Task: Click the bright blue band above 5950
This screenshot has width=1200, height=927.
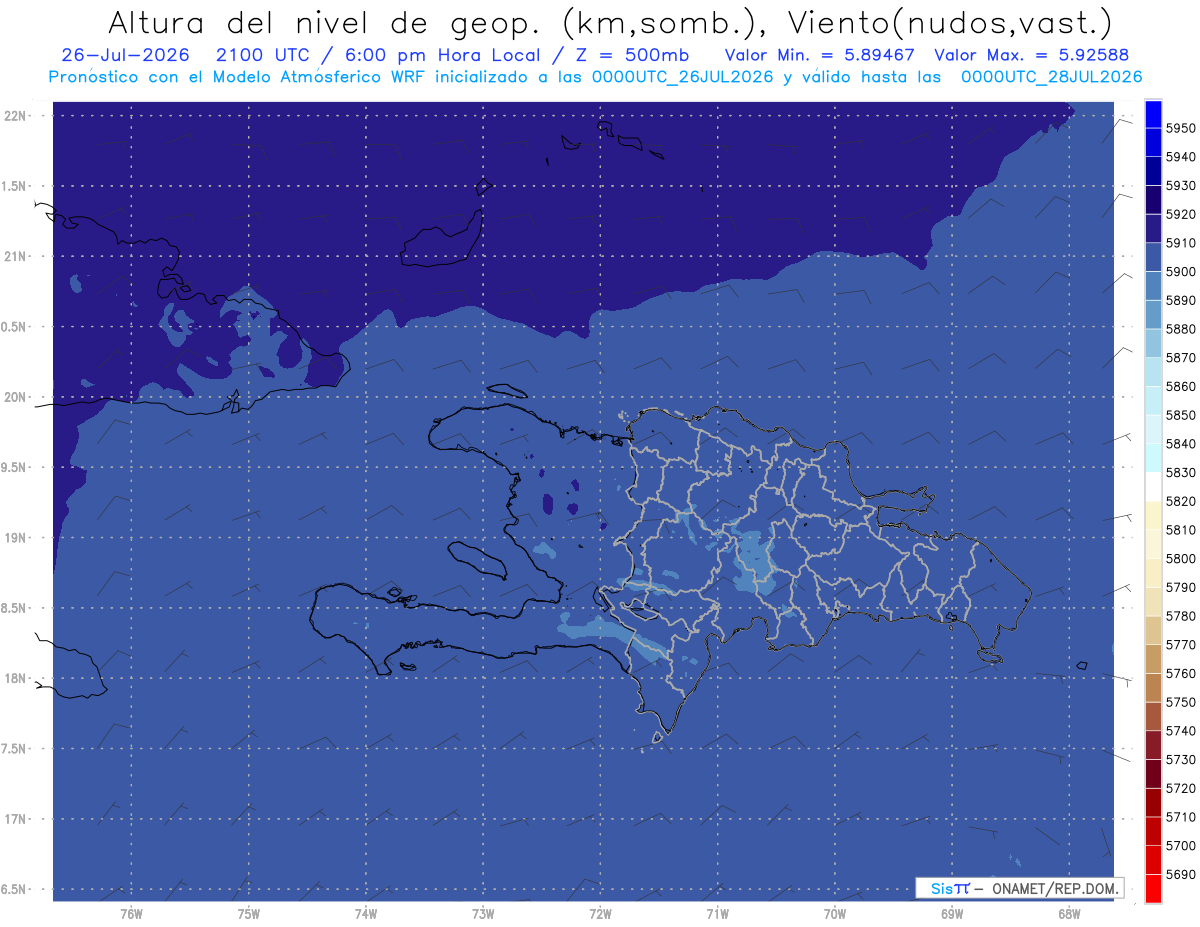Action: pos(1152,114)
